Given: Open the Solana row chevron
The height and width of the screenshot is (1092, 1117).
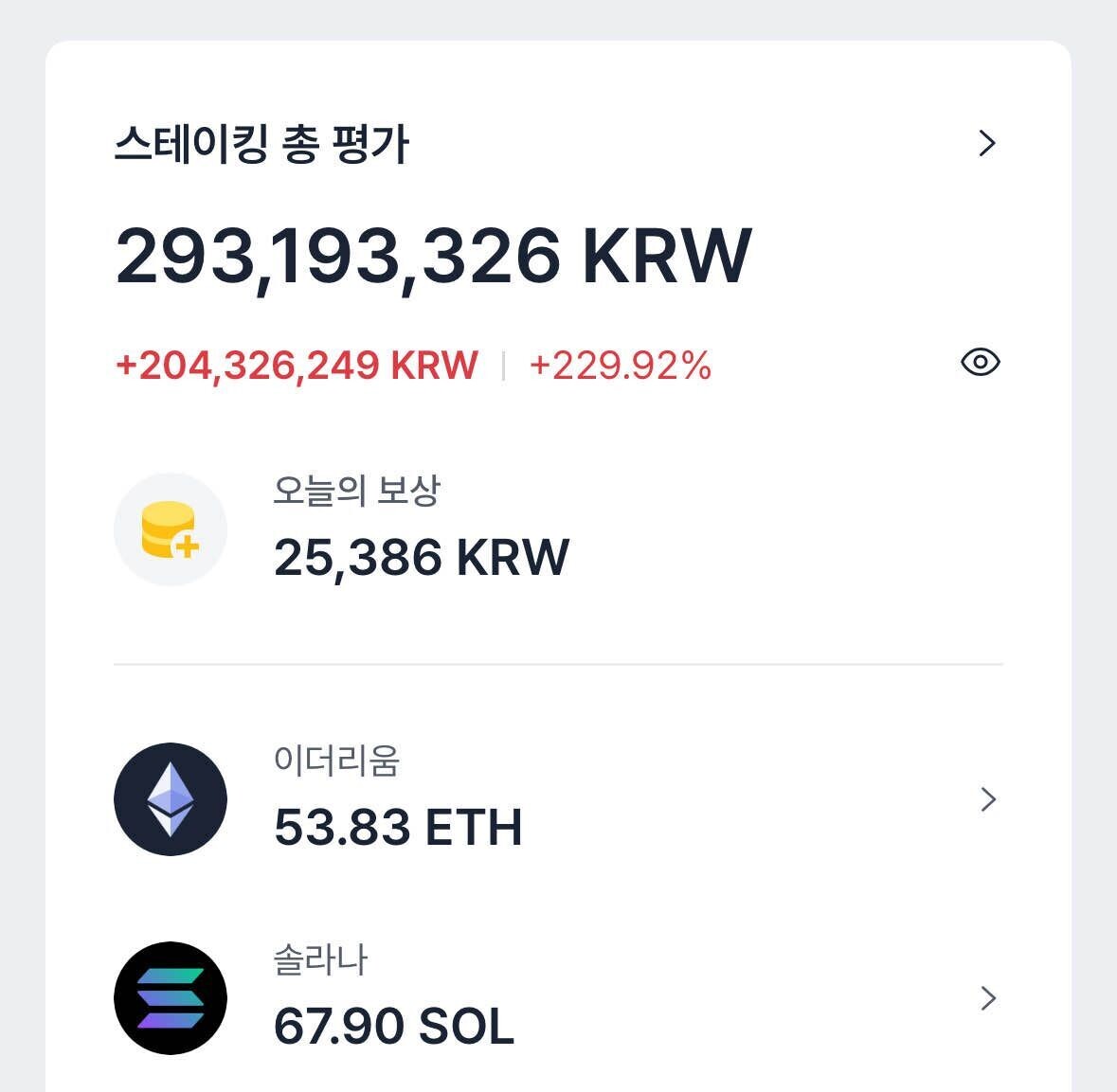Looking at the screenshot, I should [x=989, y=999].
